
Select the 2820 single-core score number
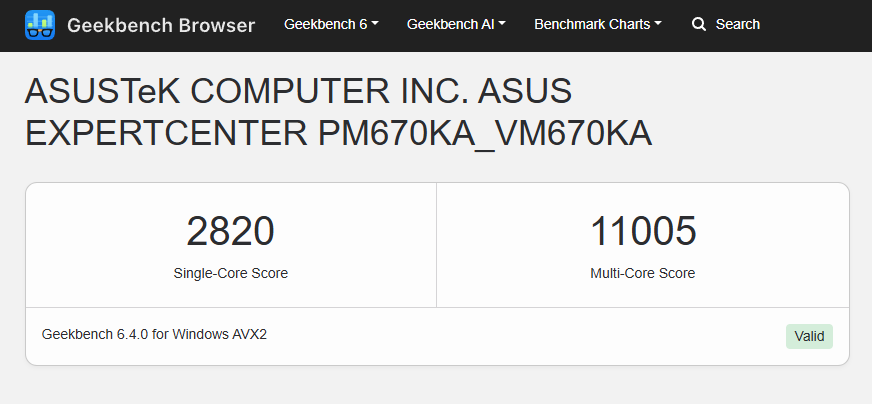[230, 231]
